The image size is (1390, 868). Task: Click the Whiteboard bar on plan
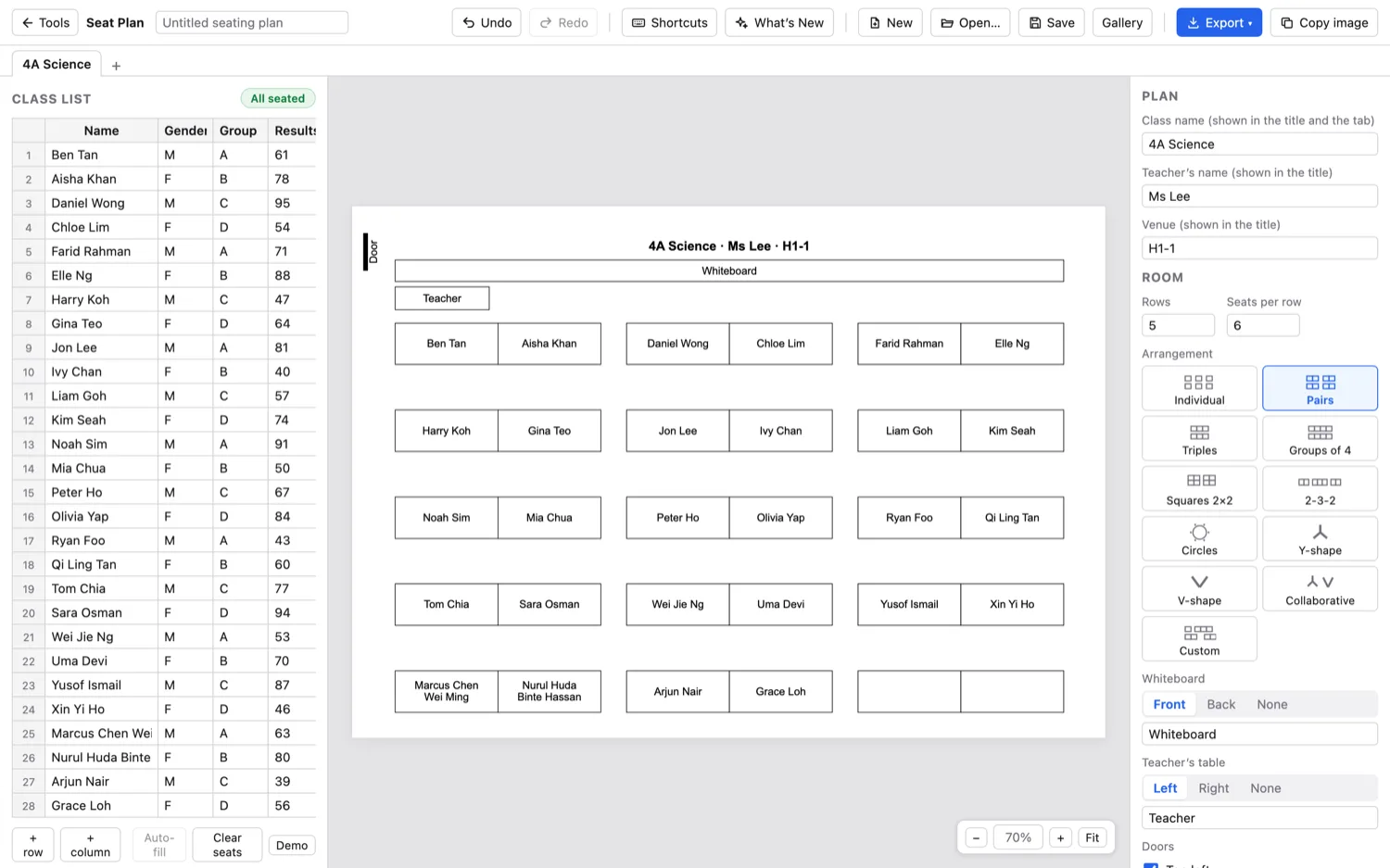coord(729,270)
